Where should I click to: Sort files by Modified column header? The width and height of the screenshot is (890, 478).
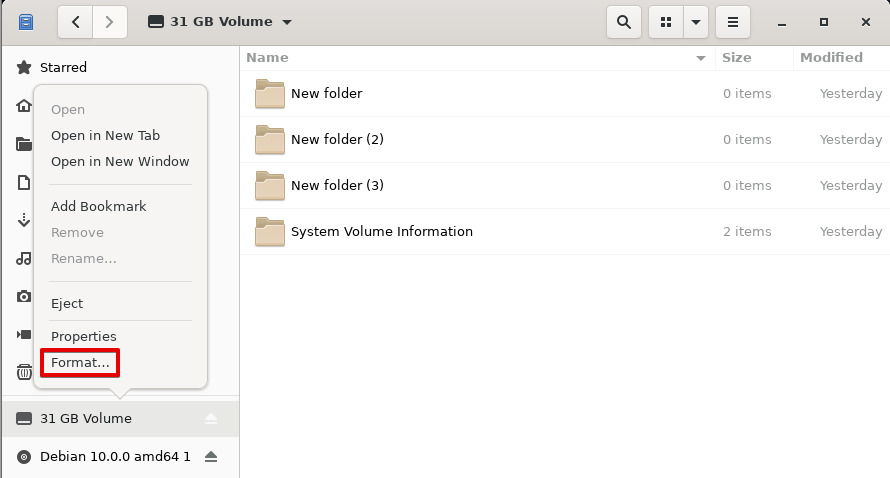coord(831,58)
